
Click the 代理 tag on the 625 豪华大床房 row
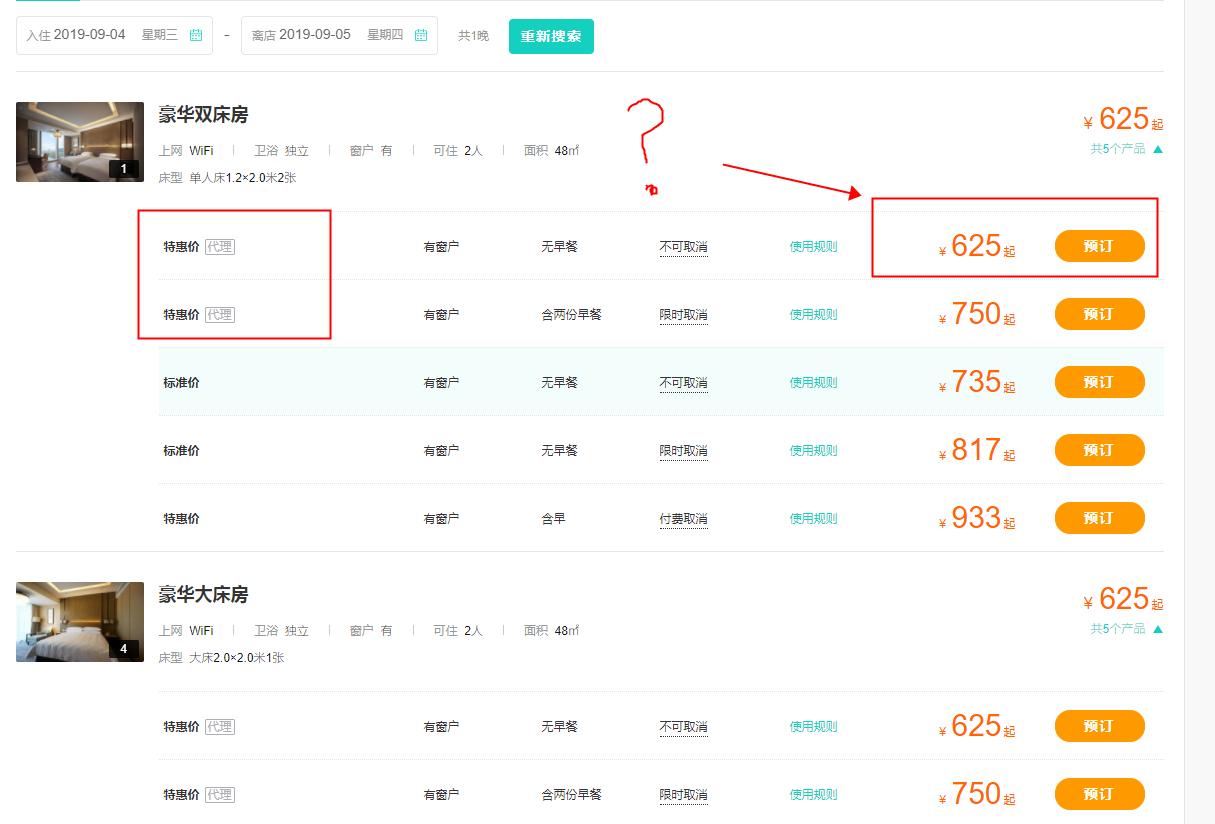[219, 727]
